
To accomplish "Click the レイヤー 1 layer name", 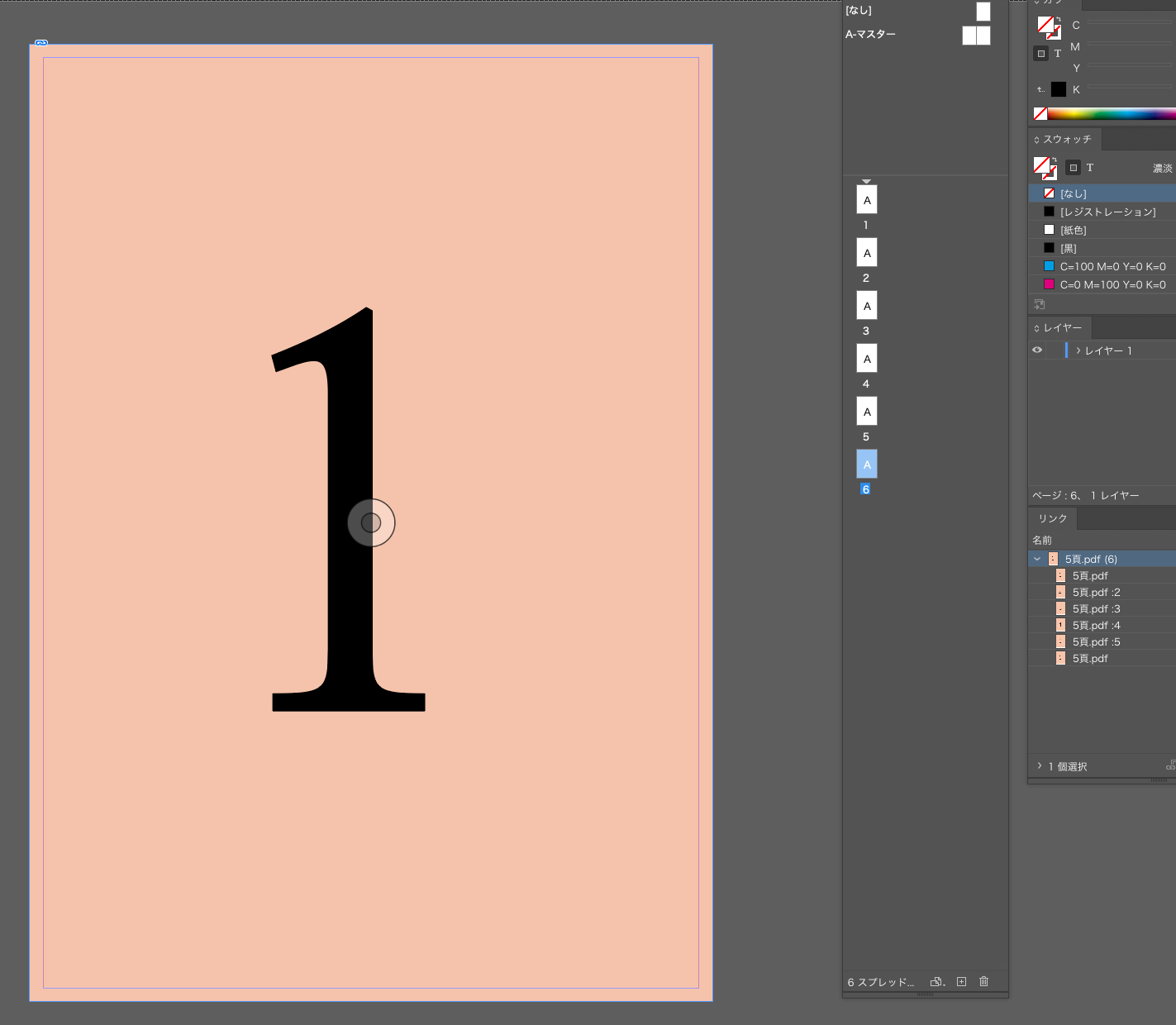I will coord(1108,350).
